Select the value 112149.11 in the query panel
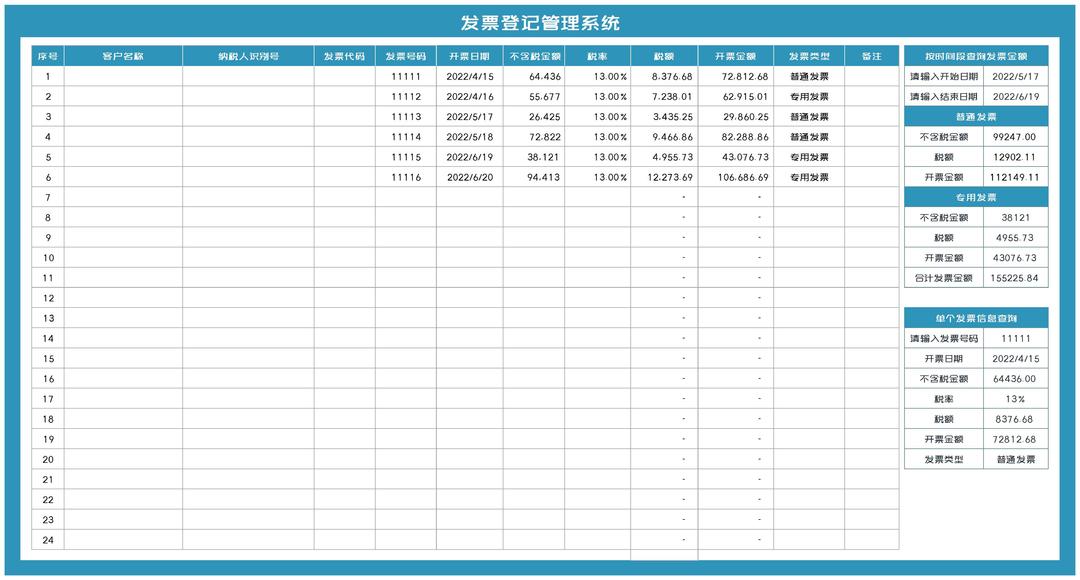The width and height of the screenshot is (1080, 580). 1016,177
